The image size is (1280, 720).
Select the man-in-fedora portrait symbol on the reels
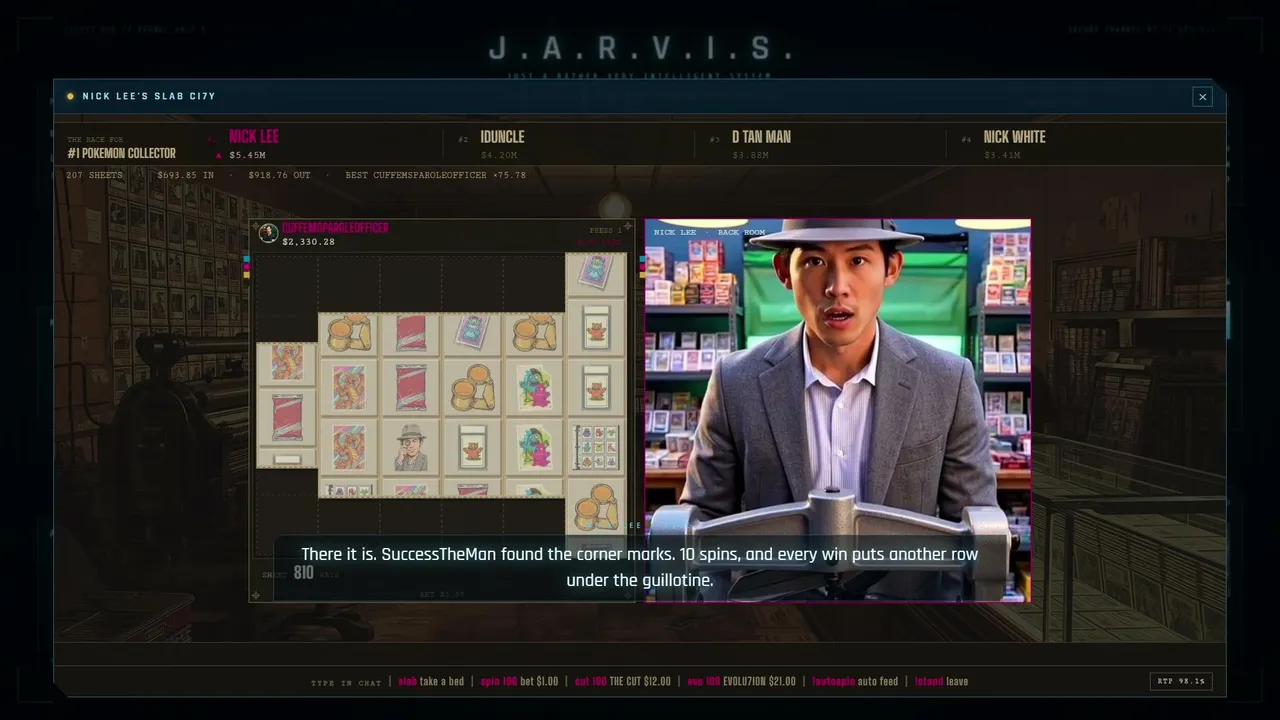click(x=411, y=447)
